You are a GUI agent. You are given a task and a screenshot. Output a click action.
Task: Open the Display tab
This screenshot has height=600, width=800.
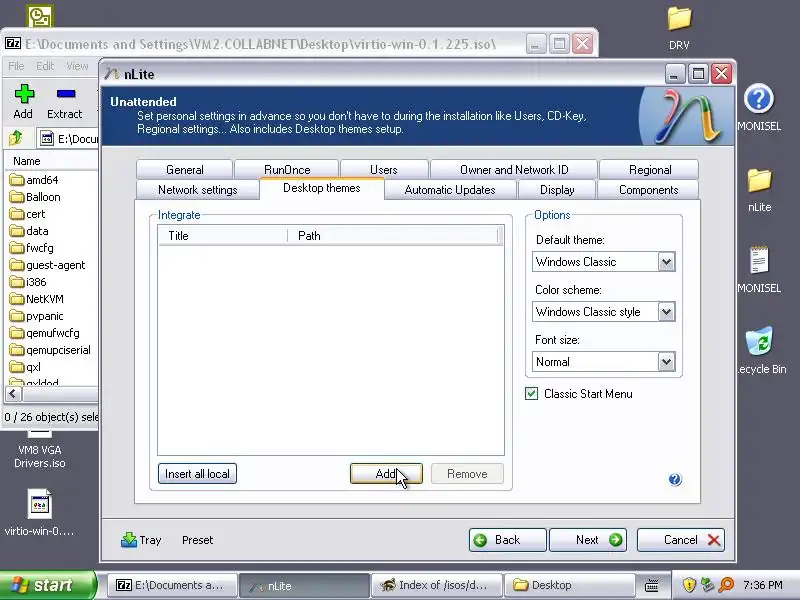pos(557,190)
